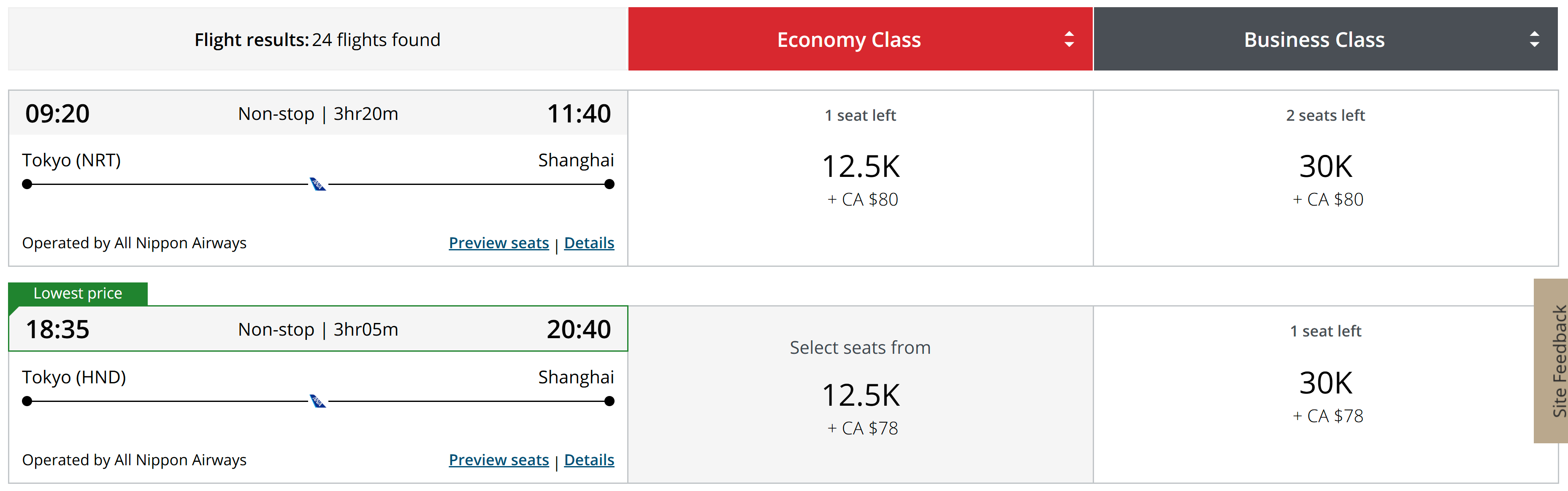Open Details for the 18:35 flight

click(589, 460)
